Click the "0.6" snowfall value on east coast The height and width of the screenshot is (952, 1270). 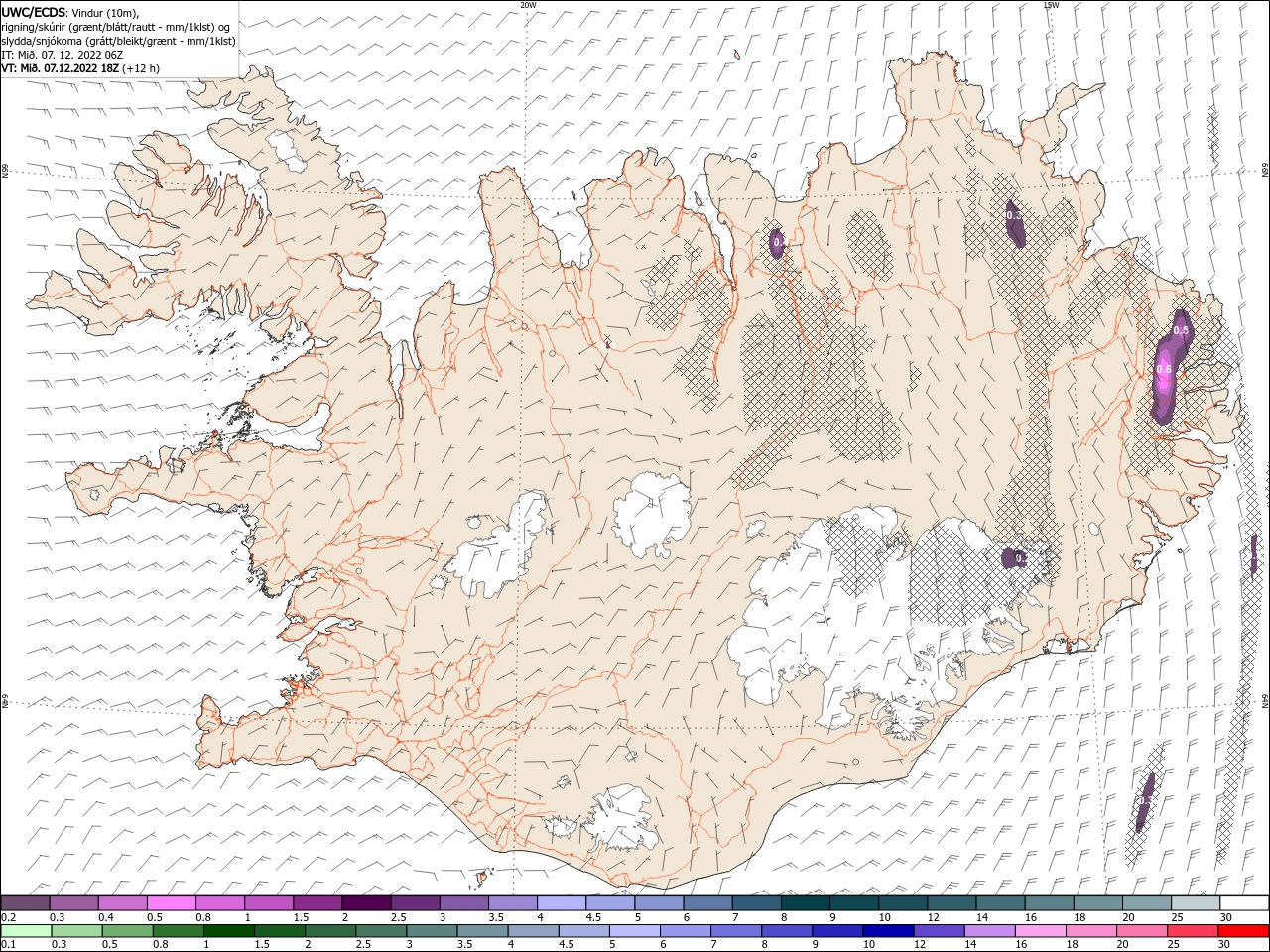pos(1165,369)
